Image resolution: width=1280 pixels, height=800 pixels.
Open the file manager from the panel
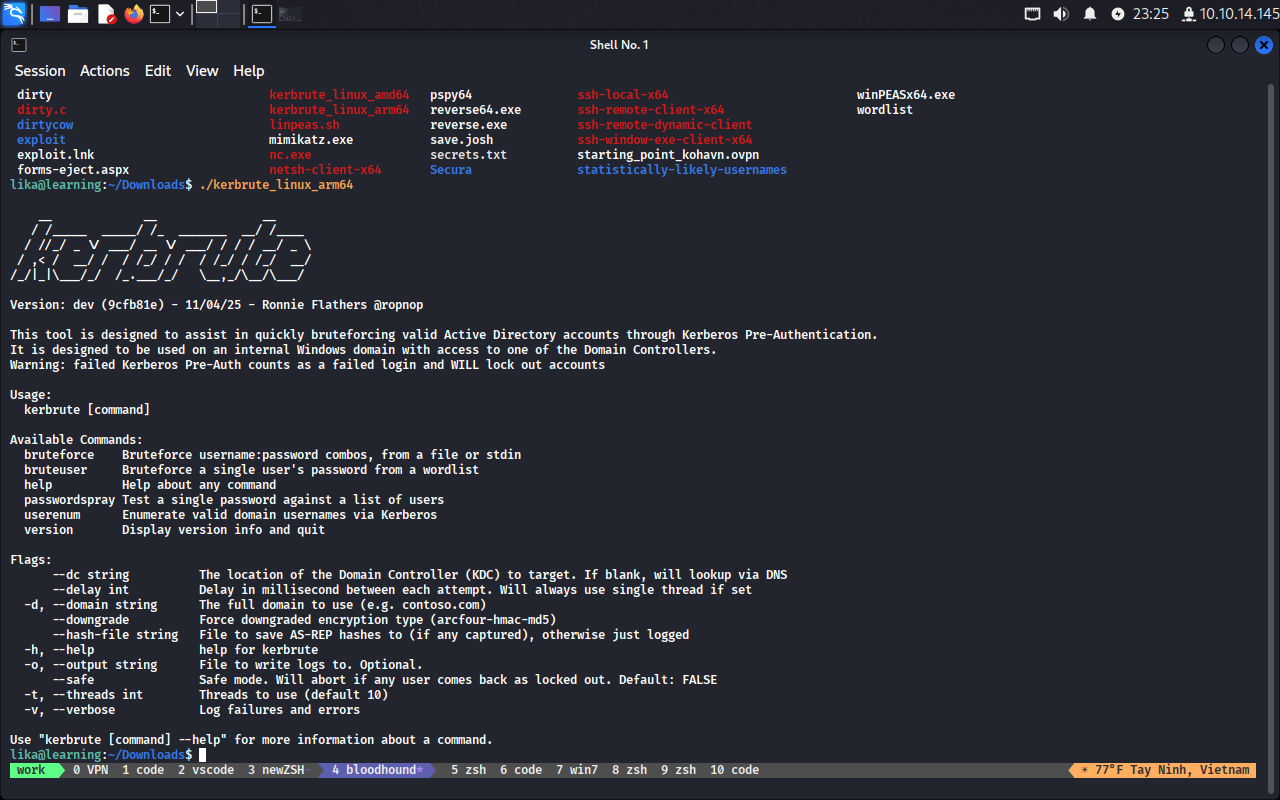pyautogui.click(x=77, y=14)
